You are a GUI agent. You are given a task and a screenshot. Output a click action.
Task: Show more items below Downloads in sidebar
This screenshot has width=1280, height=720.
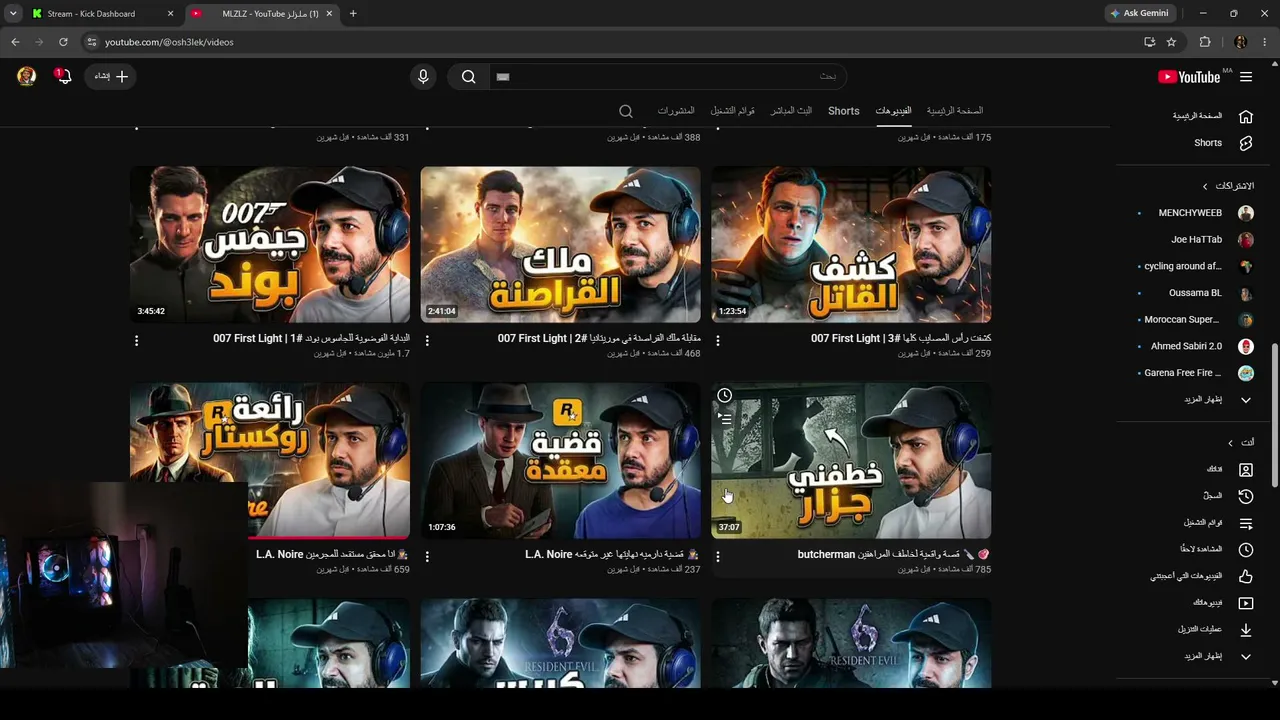point(1246,657)
